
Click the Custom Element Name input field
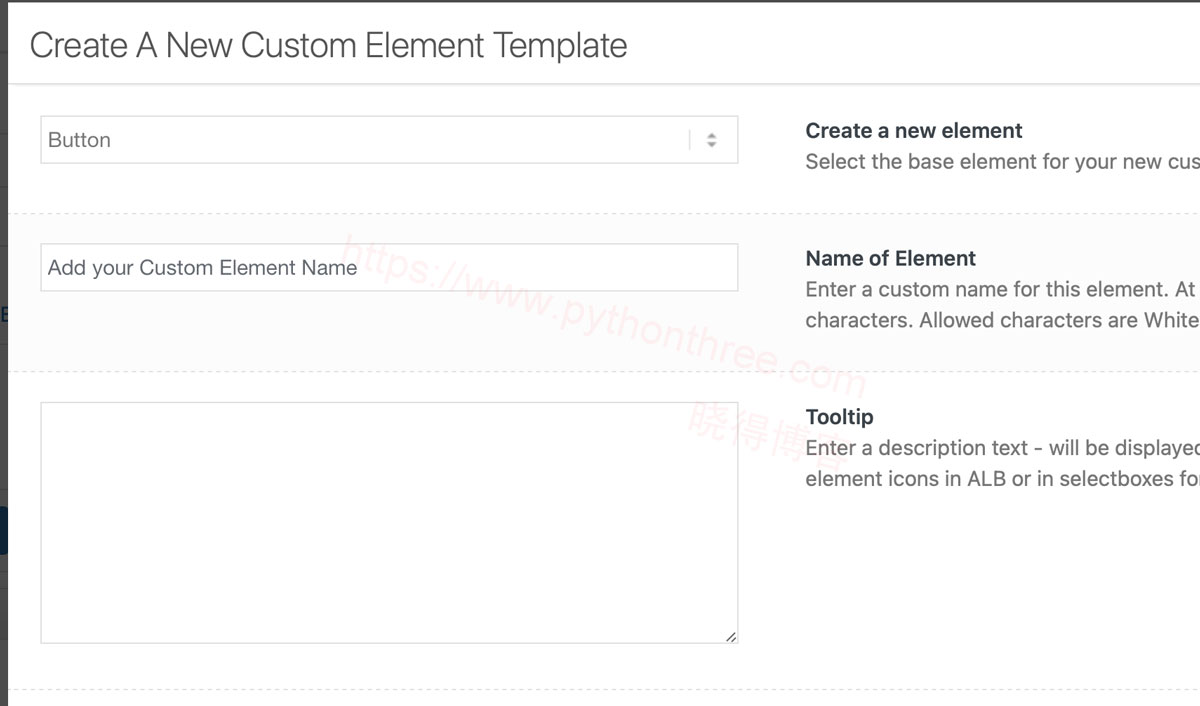(x=389, y=268)
